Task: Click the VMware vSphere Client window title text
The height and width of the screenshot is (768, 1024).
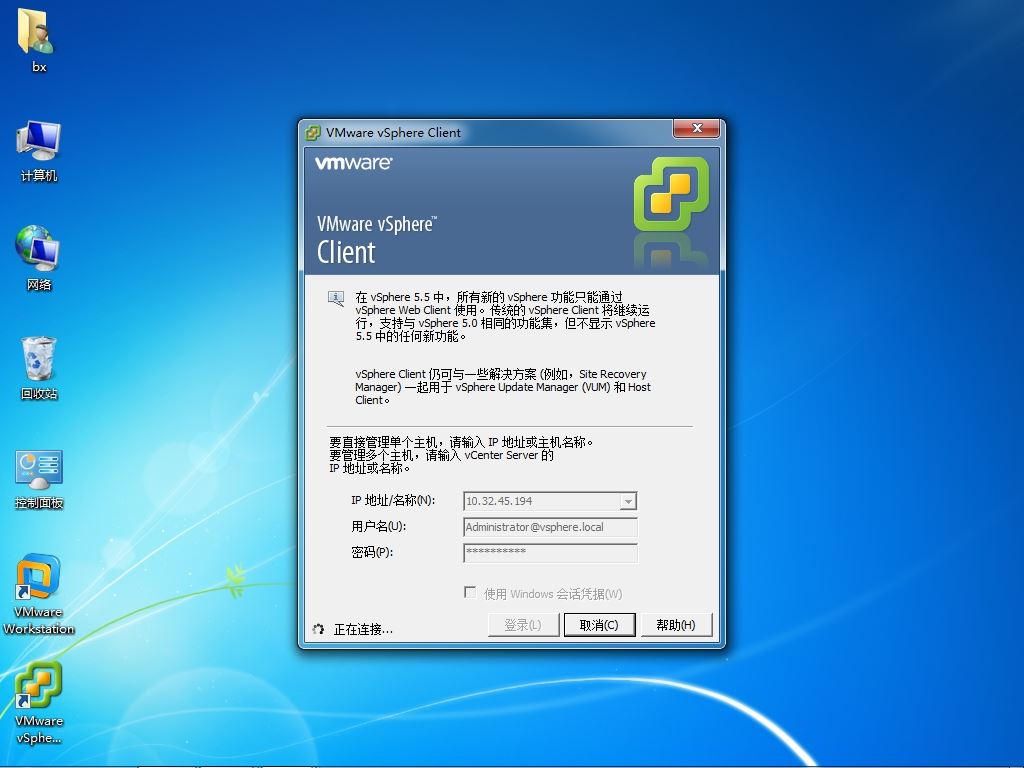Action: 393,133
